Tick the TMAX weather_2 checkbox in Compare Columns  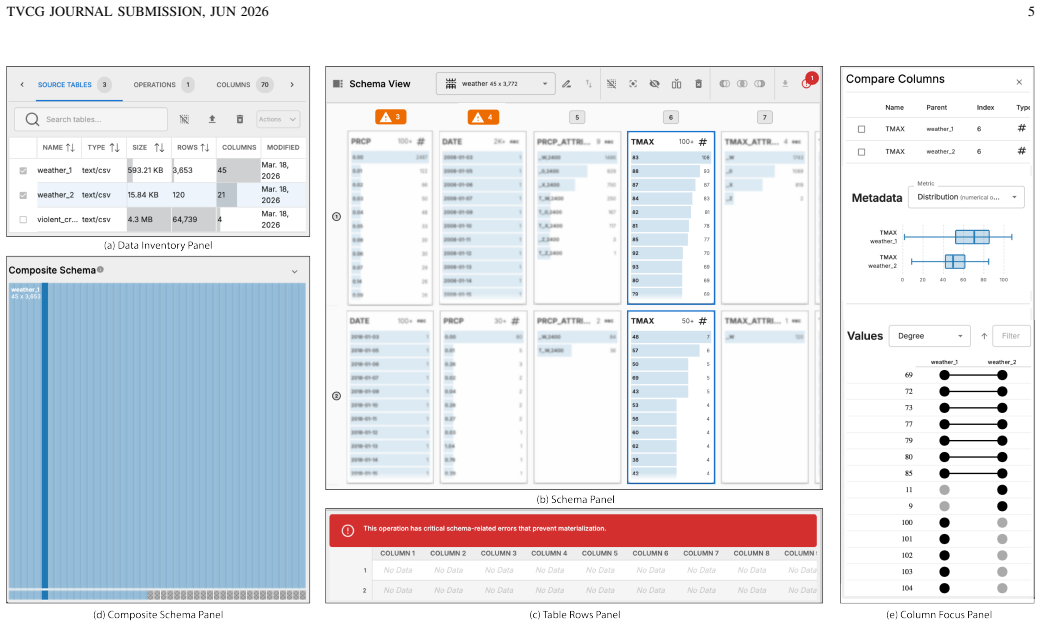pyautogui.click(x=862, y=152)
